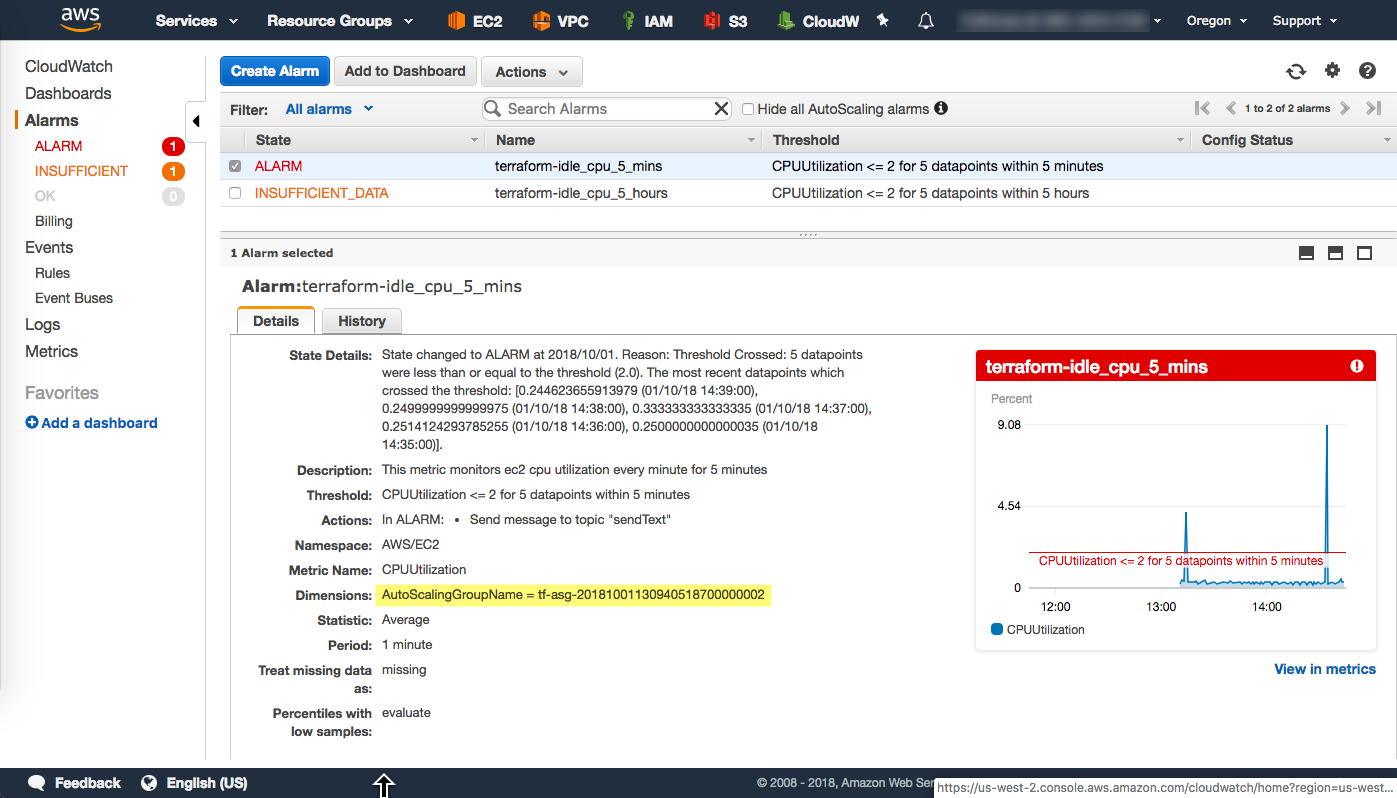1397x798 pixels.
Task: Open notifications bell icon
Action: 926,20
